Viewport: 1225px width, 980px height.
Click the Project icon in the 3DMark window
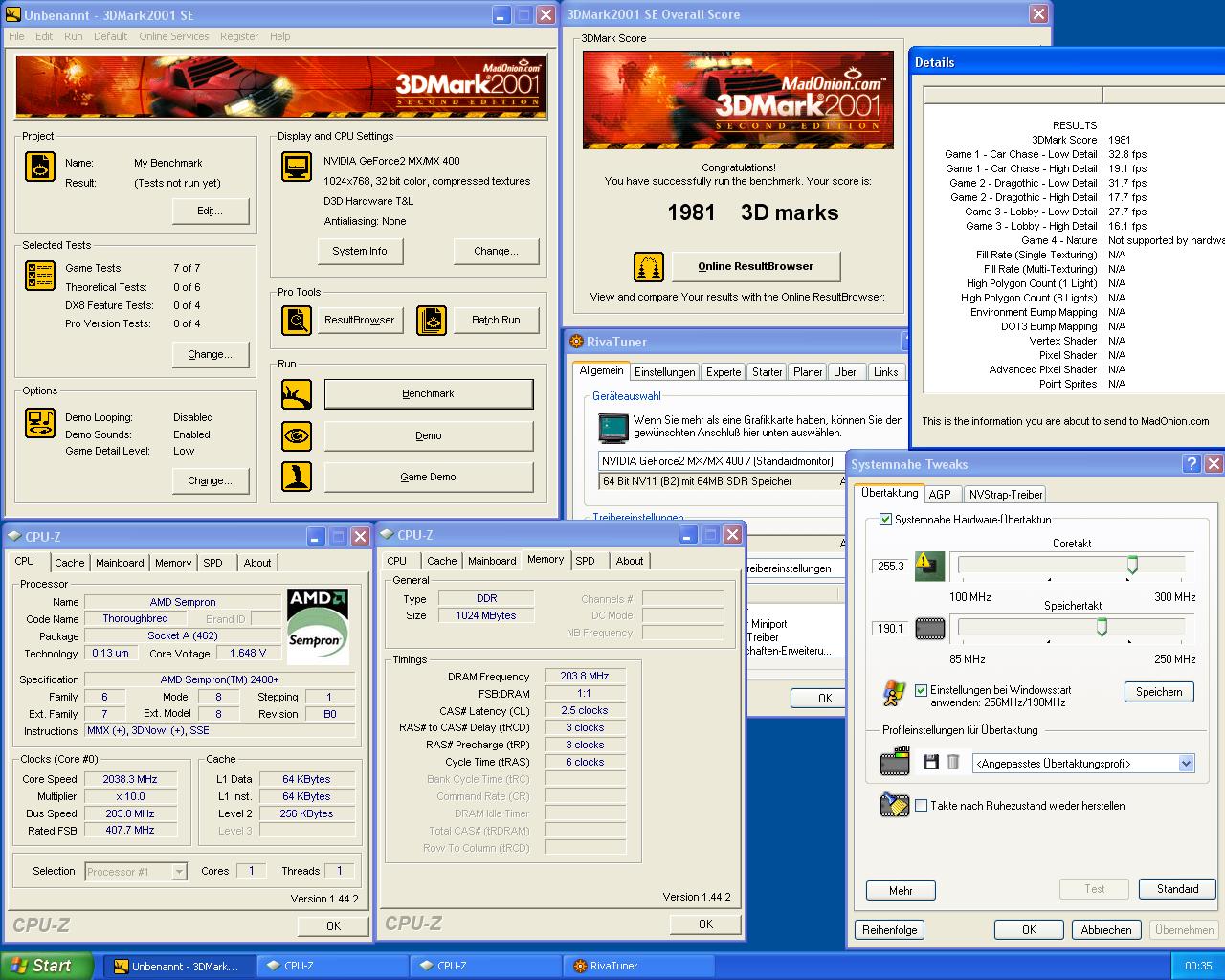point(40,167)
